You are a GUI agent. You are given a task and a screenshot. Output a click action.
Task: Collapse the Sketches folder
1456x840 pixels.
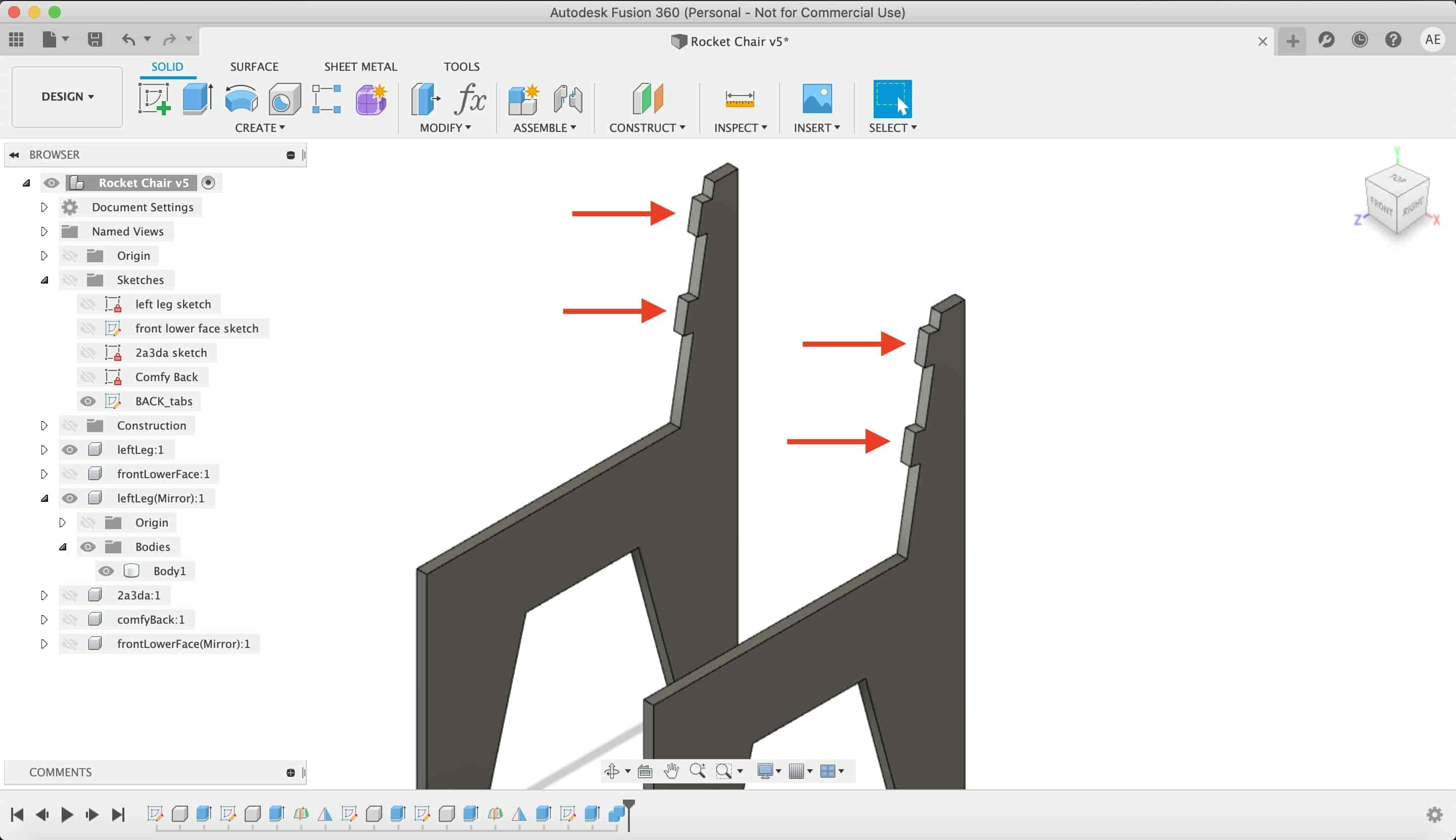point(44,281)
